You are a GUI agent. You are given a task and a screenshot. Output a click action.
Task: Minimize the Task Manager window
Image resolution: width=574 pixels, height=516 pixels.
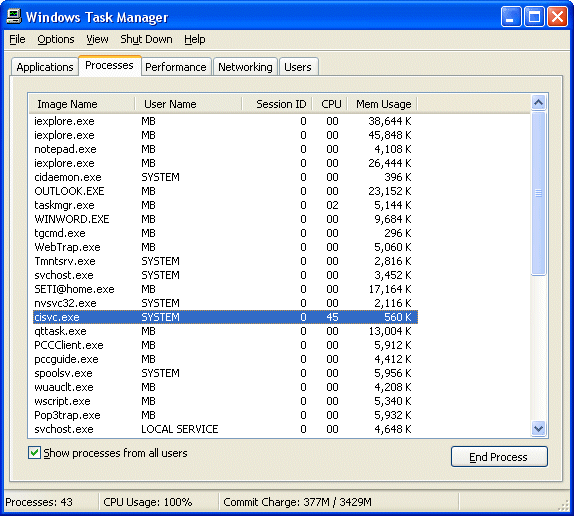coord(511,17)
